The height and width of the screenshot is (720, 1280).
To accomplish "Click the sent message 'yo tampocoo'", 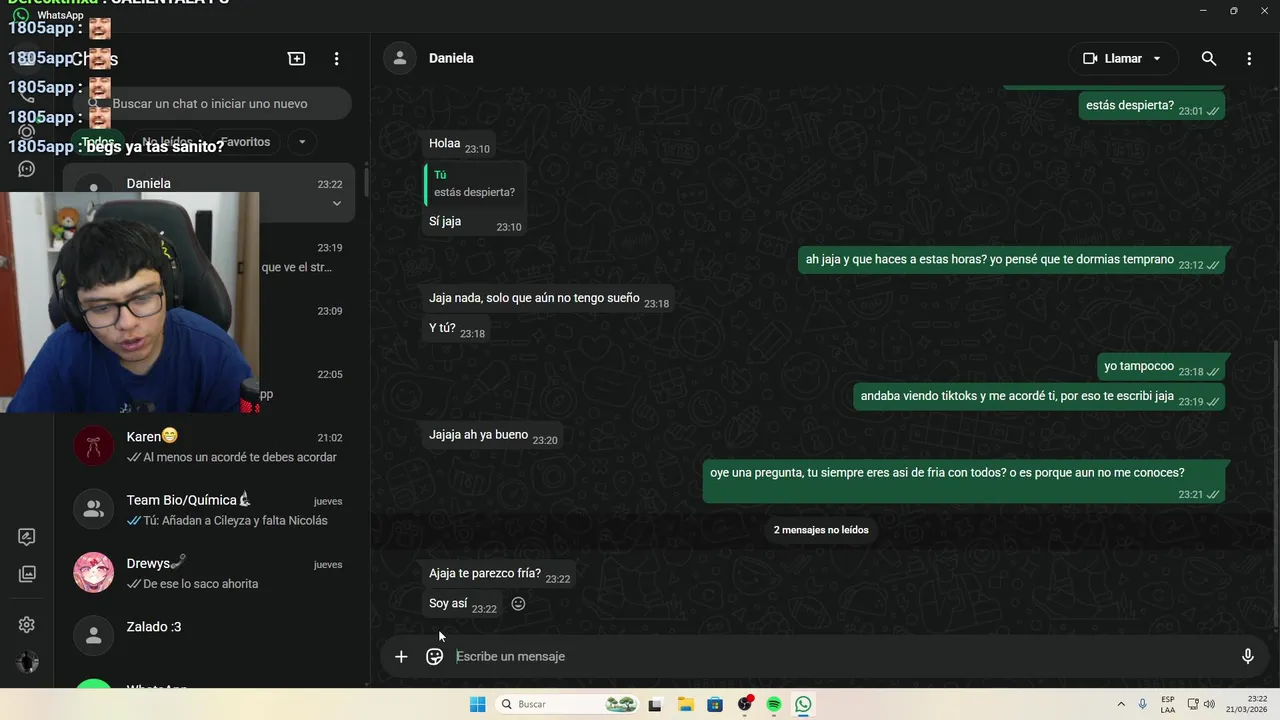I will click(1160, 368).
